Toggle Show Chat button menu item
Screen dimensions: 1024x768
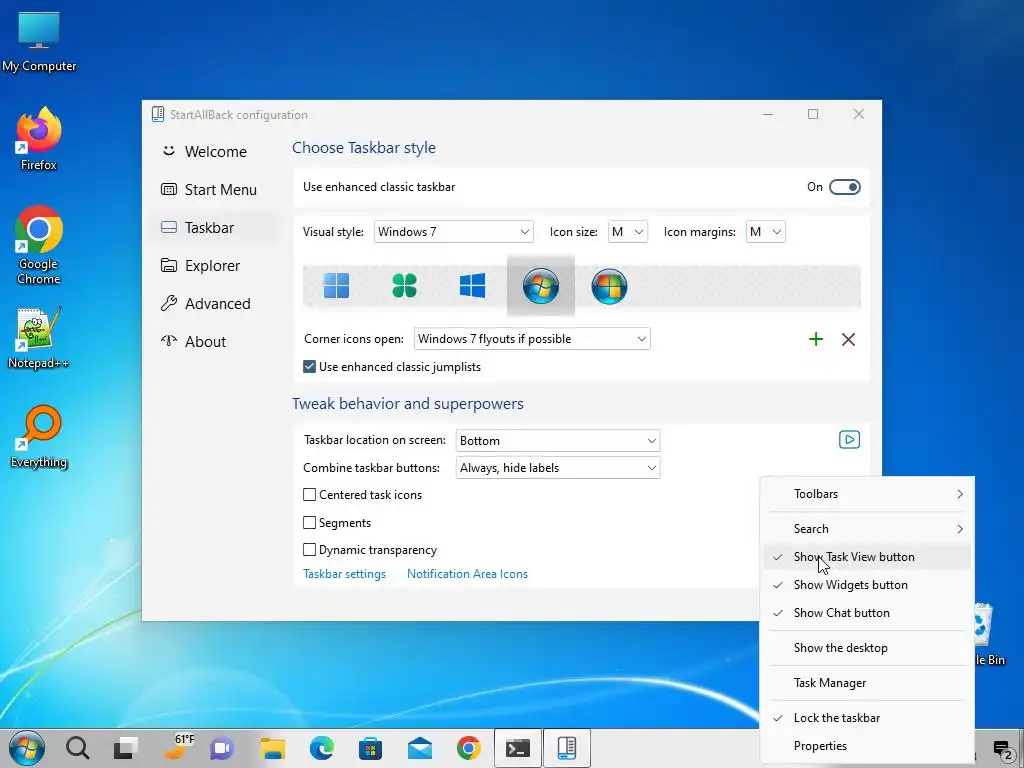[x=867, y=613]
